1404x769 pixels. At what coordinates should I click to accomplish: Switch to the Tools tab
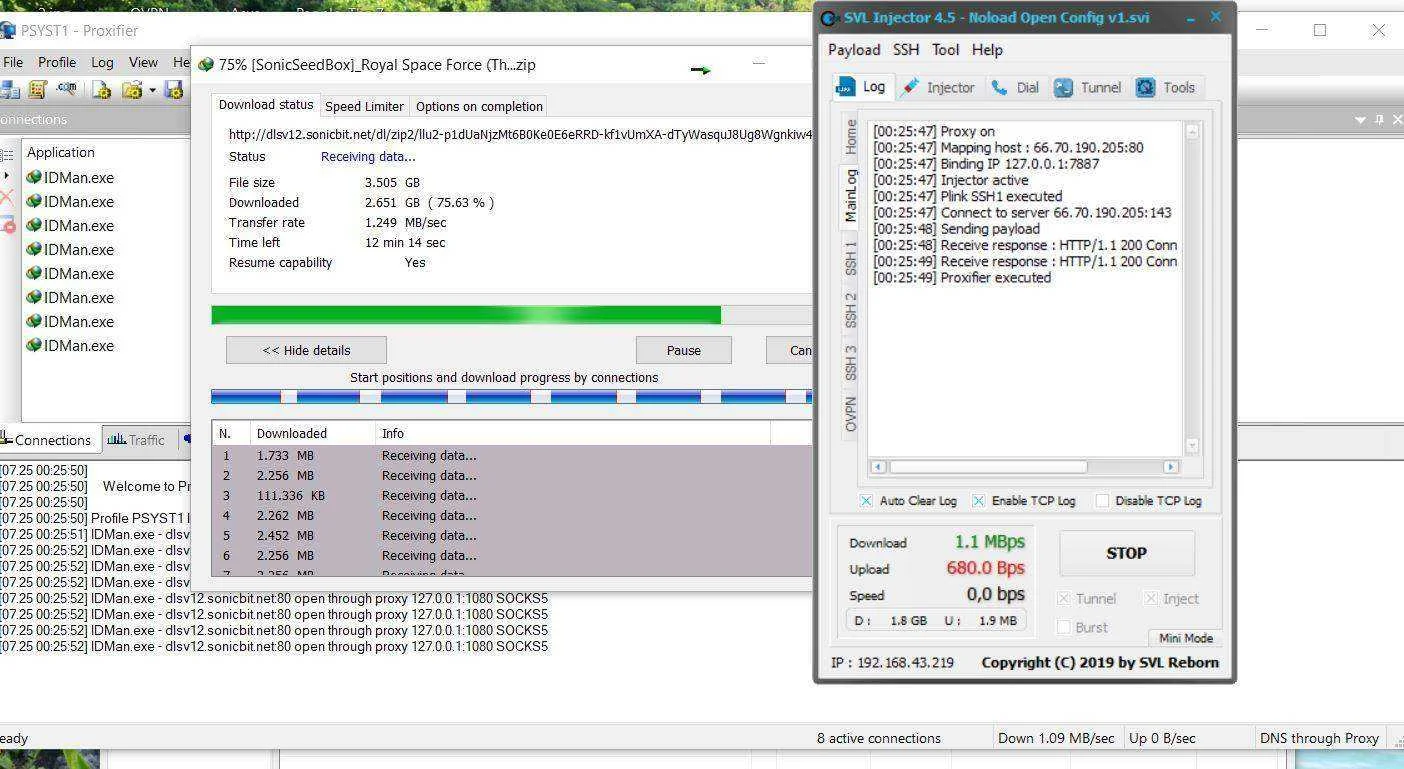1166,87
